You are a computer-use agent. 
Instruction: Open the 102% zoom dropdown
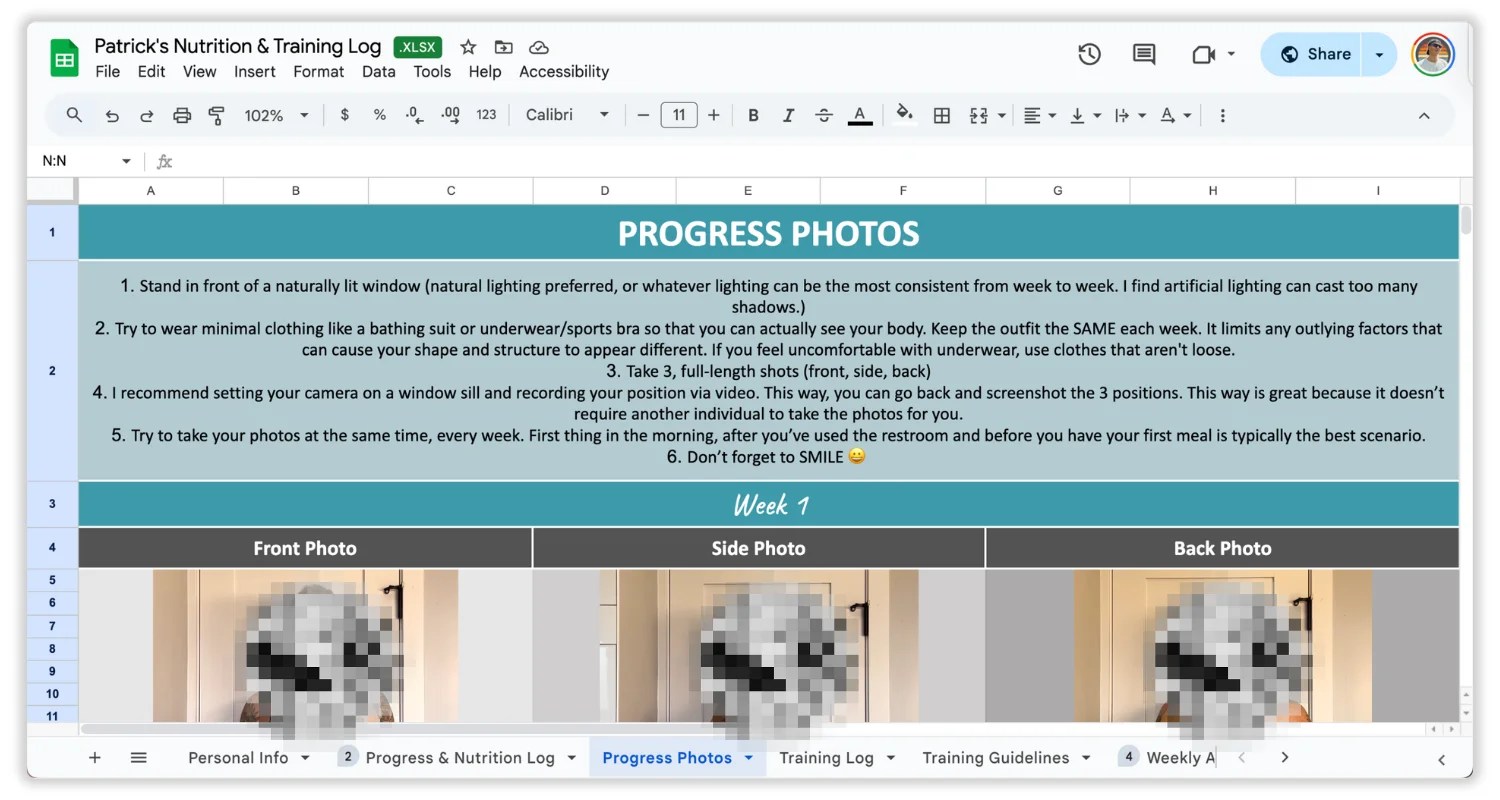[x=276, y=116]
